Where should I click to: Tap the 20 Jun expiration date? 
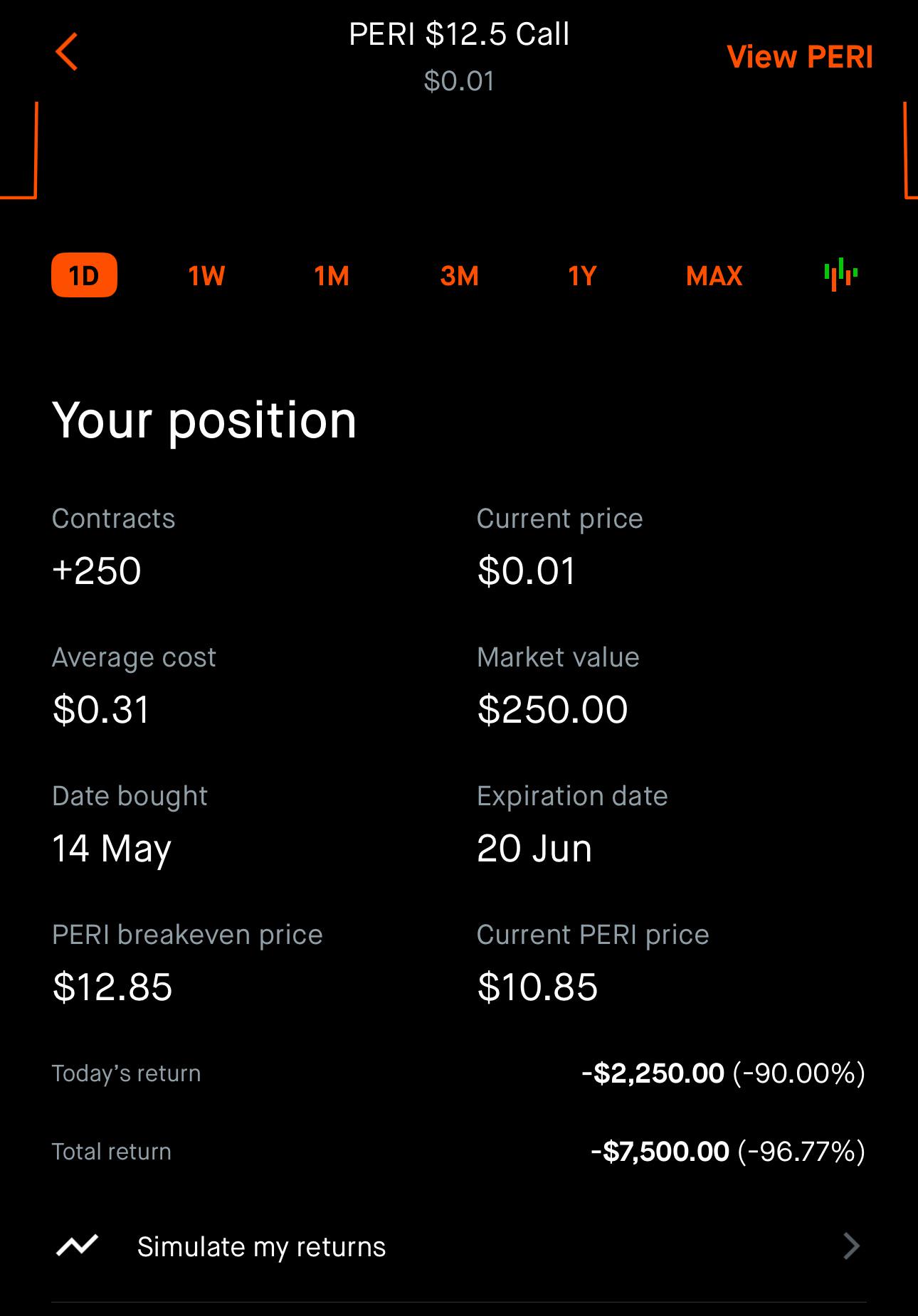point(534,848)
